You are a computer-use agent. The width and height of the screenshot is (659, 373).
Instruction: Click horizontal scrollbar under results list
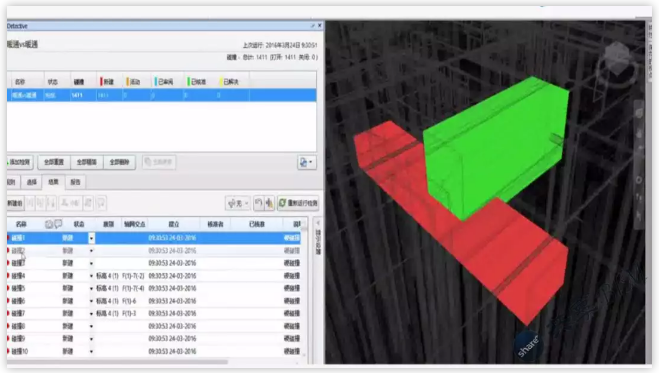tap(118, 362)
